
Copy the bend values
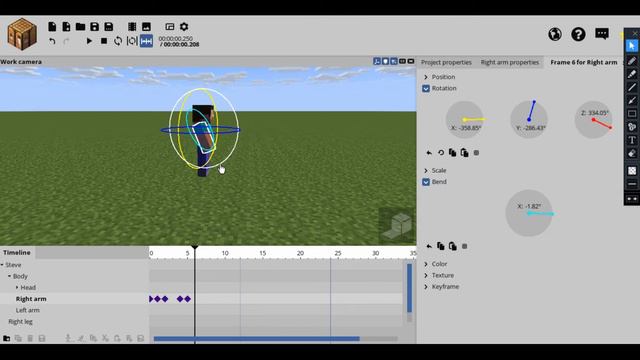pyautogui.click(x=441, y=246)
